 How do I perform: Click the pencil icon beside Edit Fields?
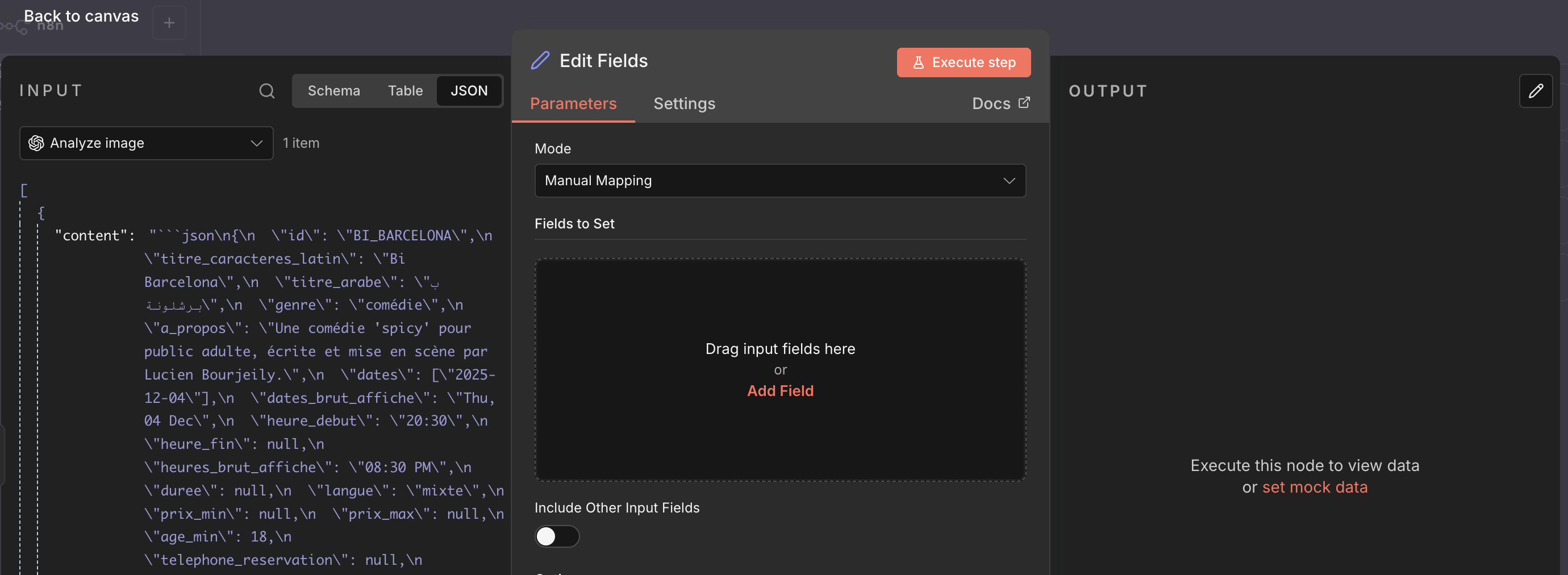pyautogui.click(x=540, y=61)
